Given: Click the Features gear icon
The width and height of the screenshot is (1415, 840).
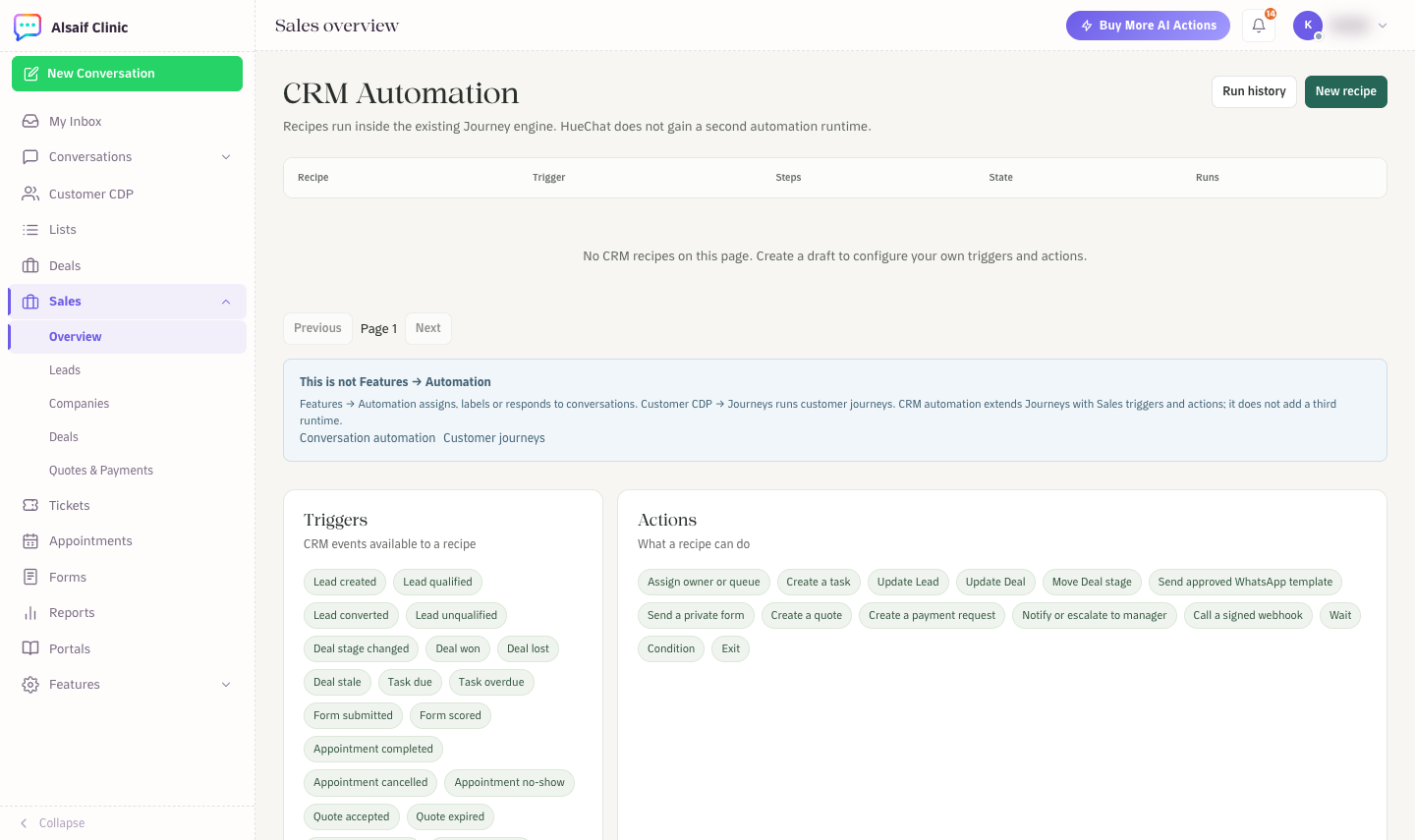Looking at the screenshot, I should [x=30, y=685].
